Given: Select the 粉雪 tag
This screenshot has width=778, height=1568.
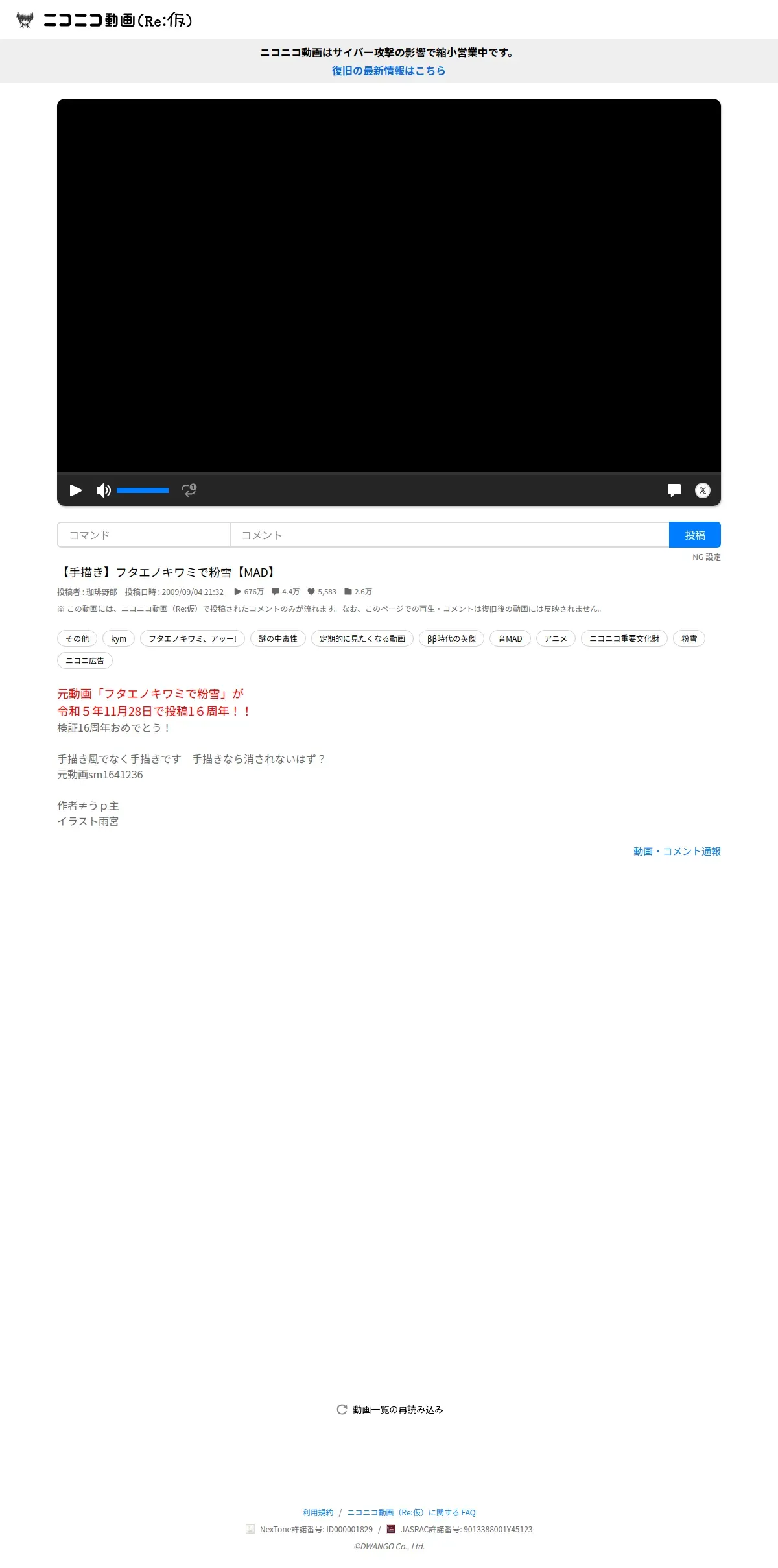Looking at the screenshot, I should pyautogui.click(x=689, y=638).
